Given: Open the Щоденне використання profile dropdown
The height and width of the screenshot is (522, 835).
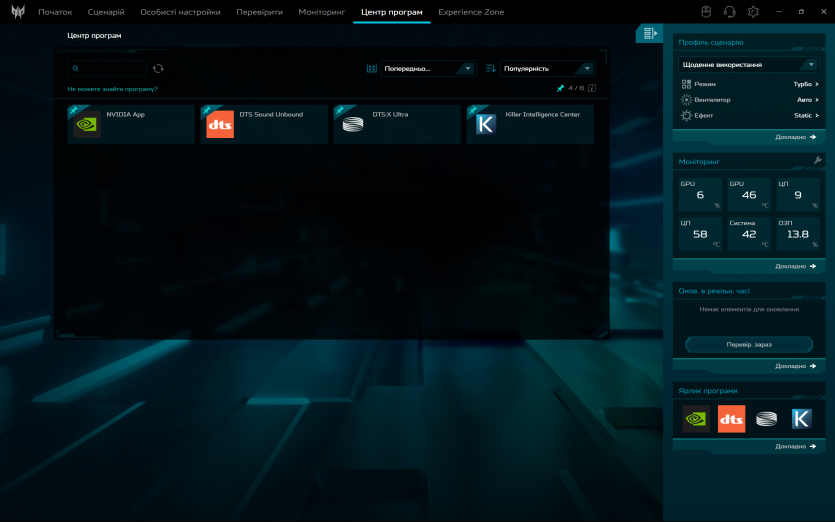Looking at the screenshot, I should pyautogui.click(x=749, y=64).
